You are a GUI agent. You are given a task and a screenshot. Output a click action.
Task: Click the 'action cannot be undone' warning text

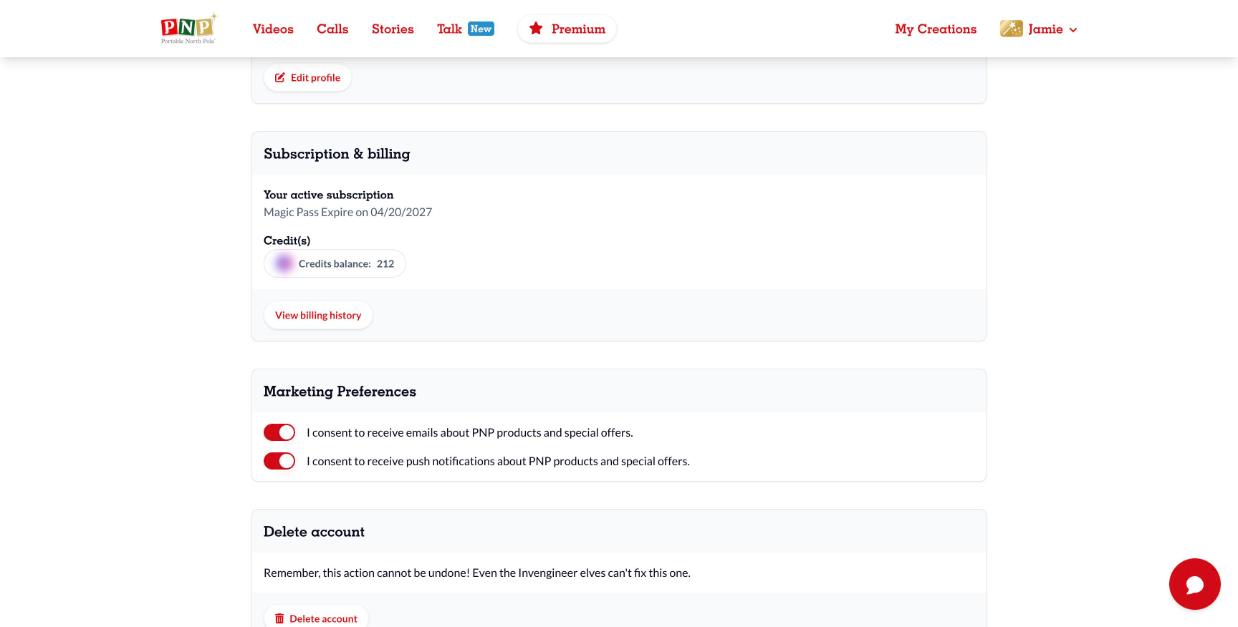point(477,573)
